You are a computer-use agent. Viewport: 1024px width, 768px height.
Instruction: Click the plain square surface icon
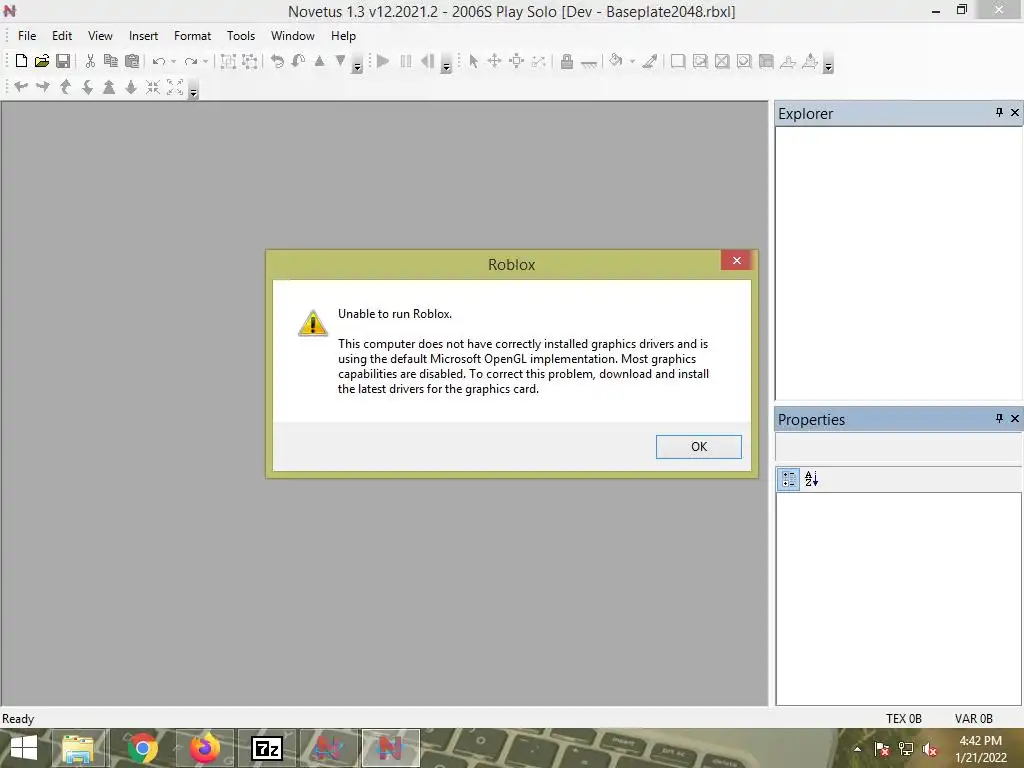pos(678,61)
